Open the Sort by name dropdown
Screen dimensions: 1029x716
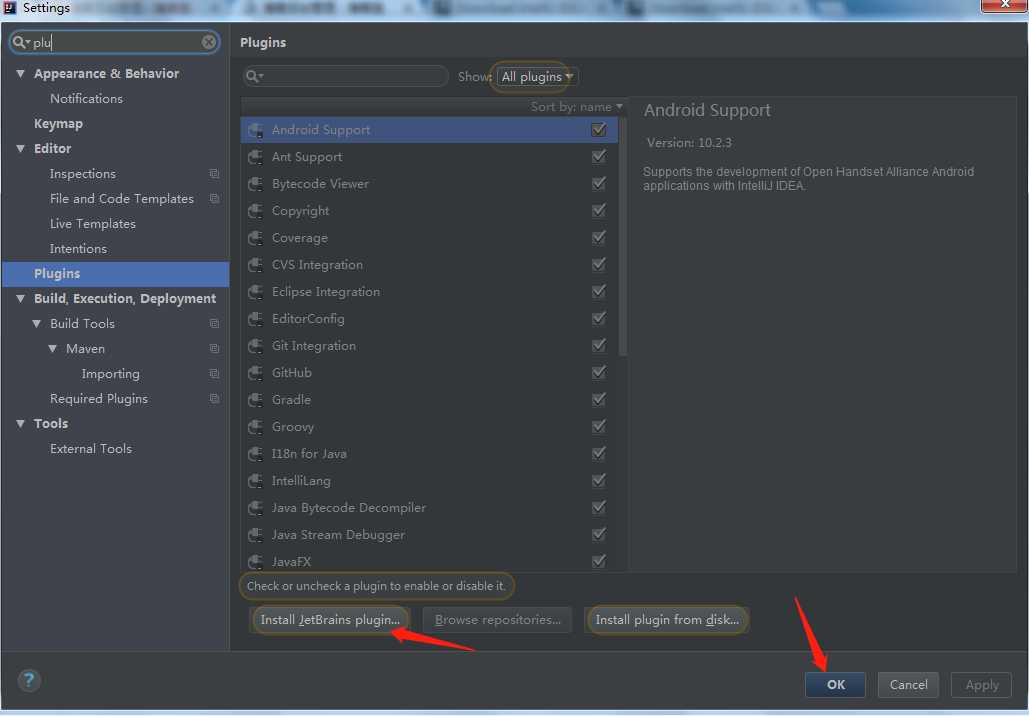tap(576, 106)
